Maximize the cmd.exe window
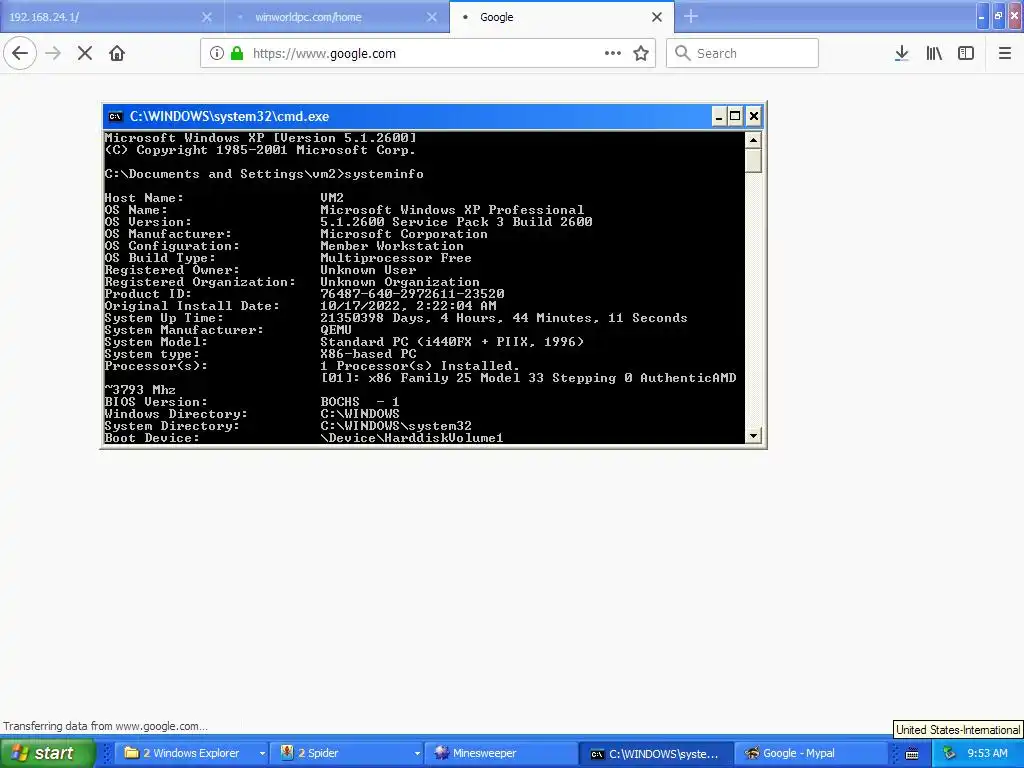 pos(735,116)
